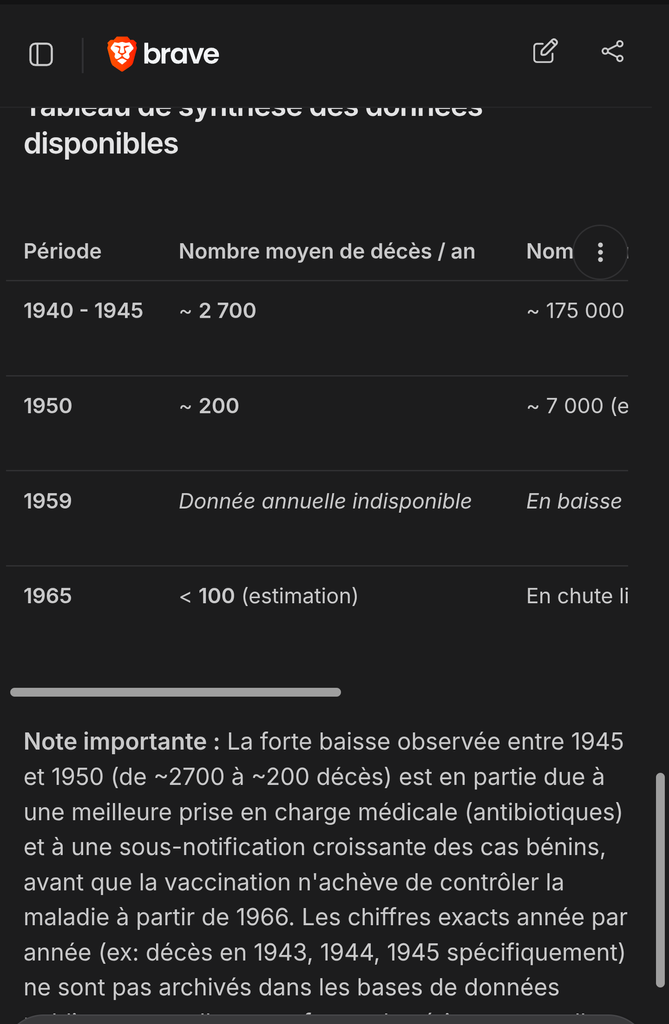Click the table horizontal scrollbar
This screenshot has width=669, height=1024.
176,692
